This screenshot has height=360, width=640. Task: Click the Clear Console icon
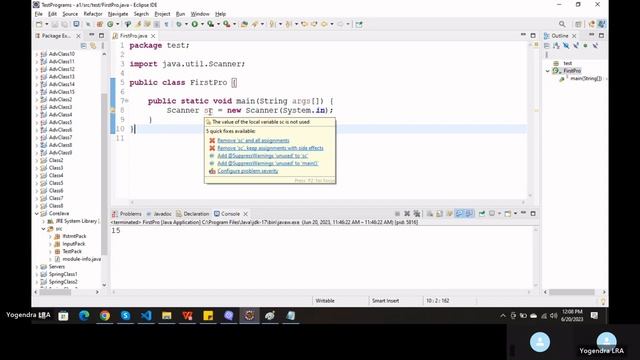pos(430,214)
